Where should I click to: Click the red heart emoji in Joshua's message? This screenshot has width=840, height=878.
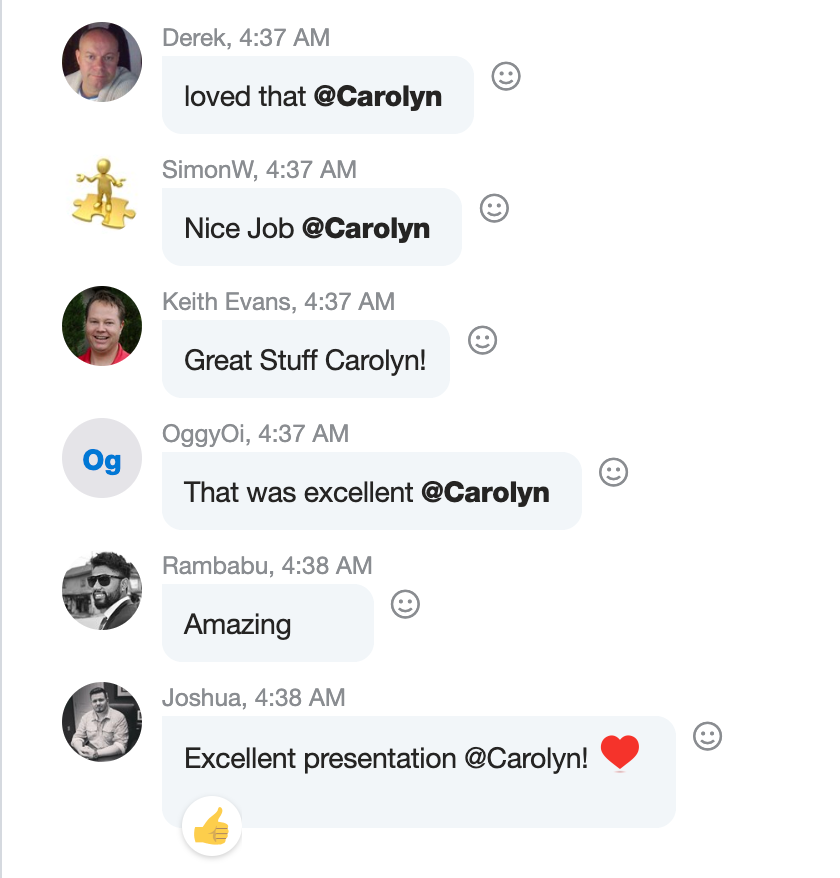coord(619,753)
